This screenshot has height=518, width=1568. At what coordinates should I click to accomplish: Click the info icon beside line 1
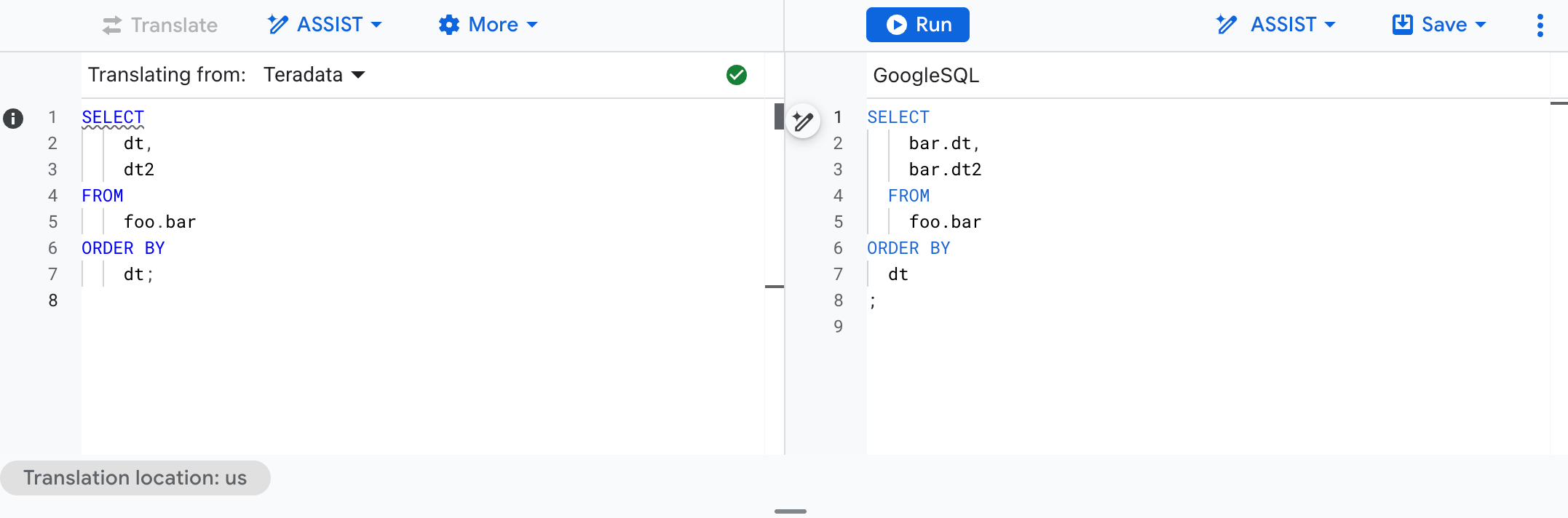coord(13,118)
